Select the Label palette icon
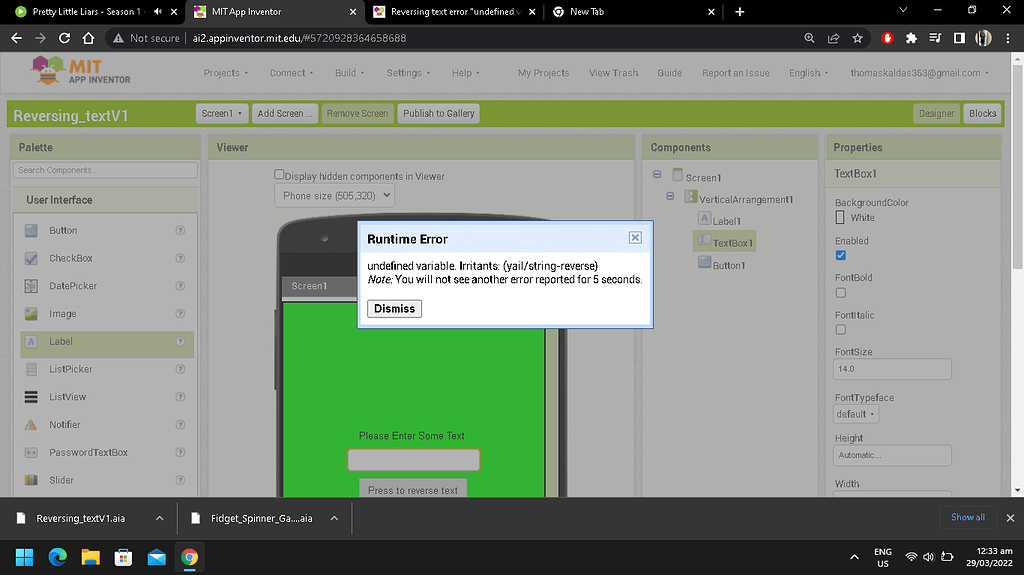 (x=31, y=342)
